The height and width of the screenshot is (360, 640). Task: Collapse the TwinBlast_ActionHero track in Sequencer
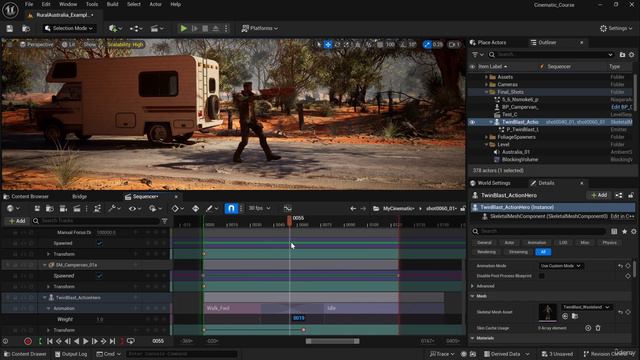pyautogui.click(x=44, y=298)
